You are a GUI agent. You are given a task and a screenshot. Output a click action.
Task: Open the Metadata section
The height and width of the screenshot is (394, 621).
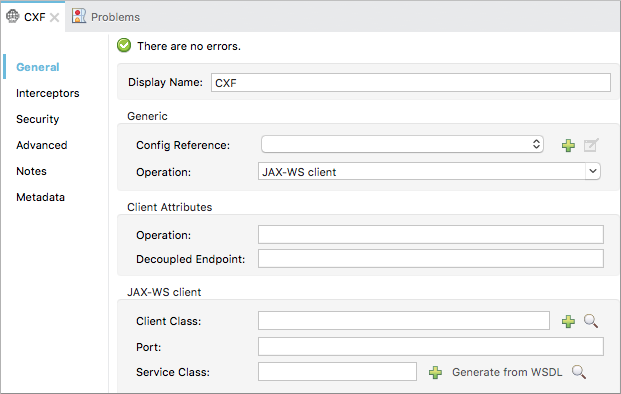[x=40, y=197]
